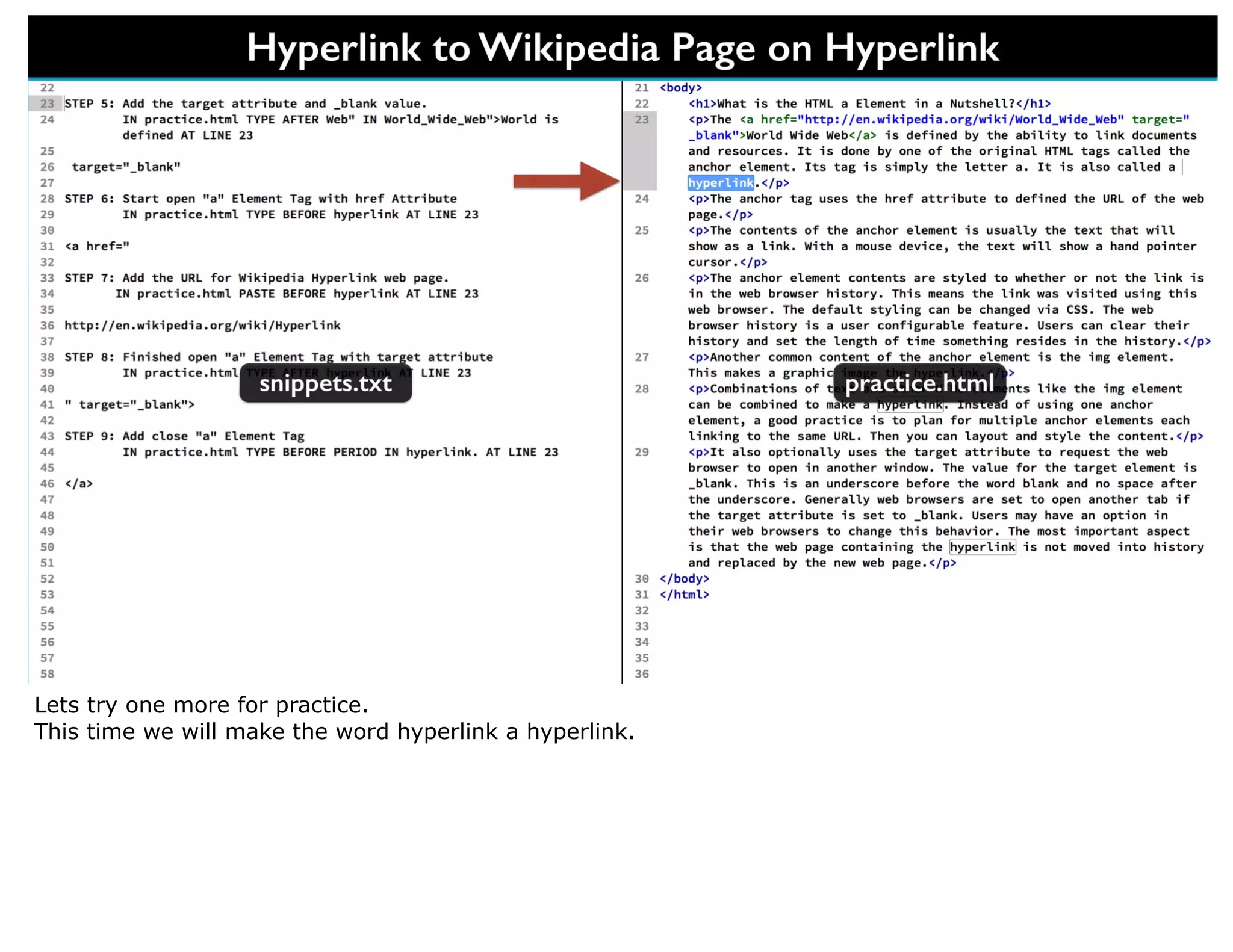Click the paragraph starting 'The contents of the anchor'
Screen dimensions: 1233x952
point(942,246)
